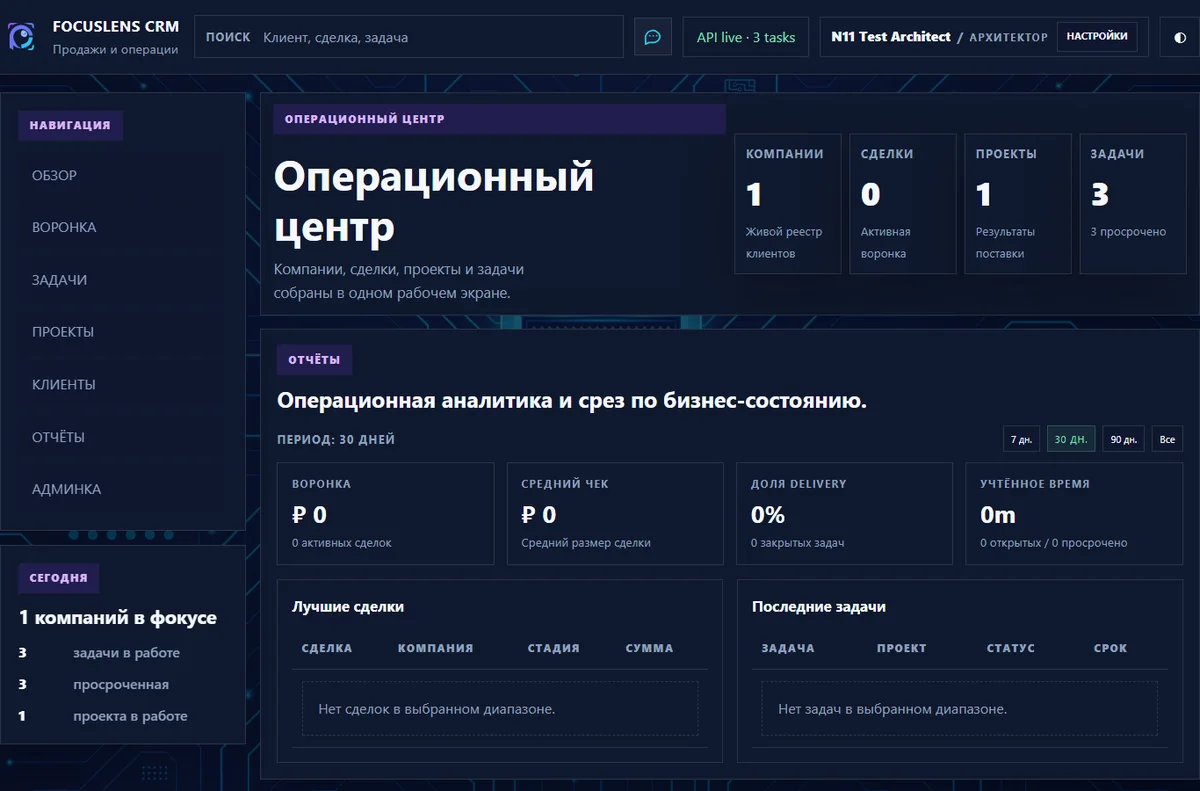The width and height of the screenshot is (1200, 791).
Task: Click the СУММА column header
Action: (650, 648)
